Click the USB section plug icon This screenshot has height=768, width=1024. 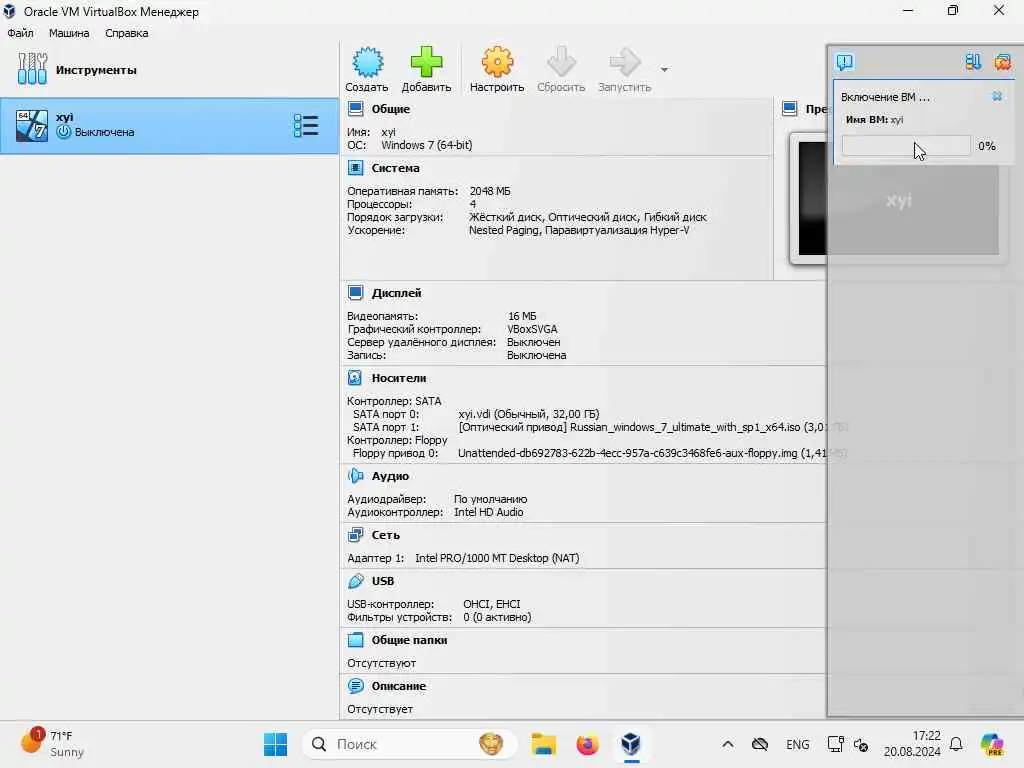[356, 581]
